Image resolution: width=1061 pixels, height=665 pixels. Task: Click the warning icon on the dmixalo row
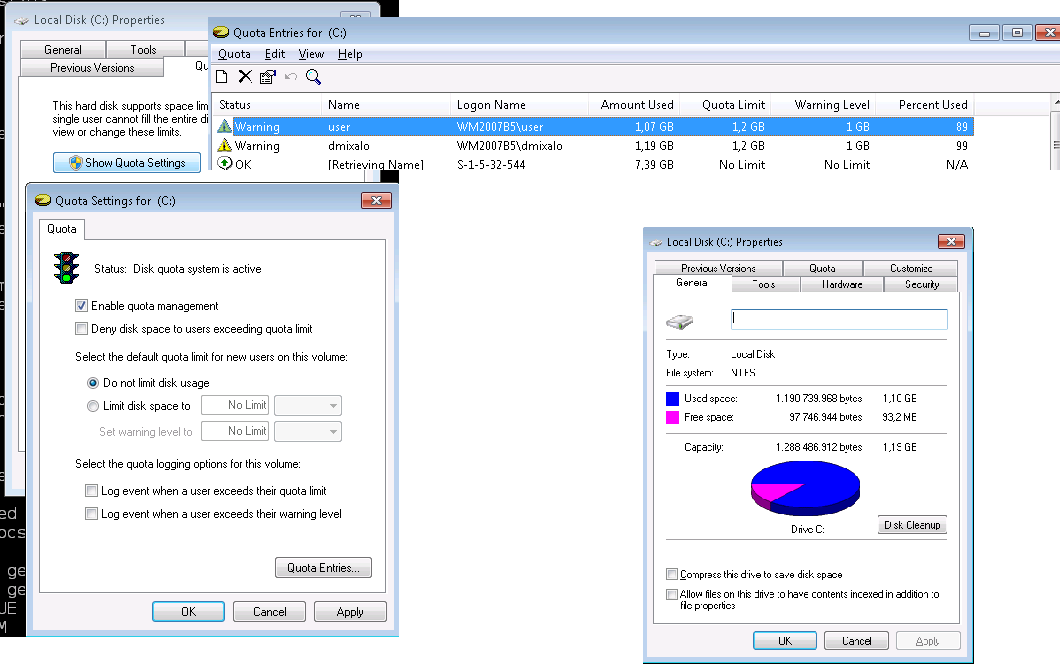[224, 145]
